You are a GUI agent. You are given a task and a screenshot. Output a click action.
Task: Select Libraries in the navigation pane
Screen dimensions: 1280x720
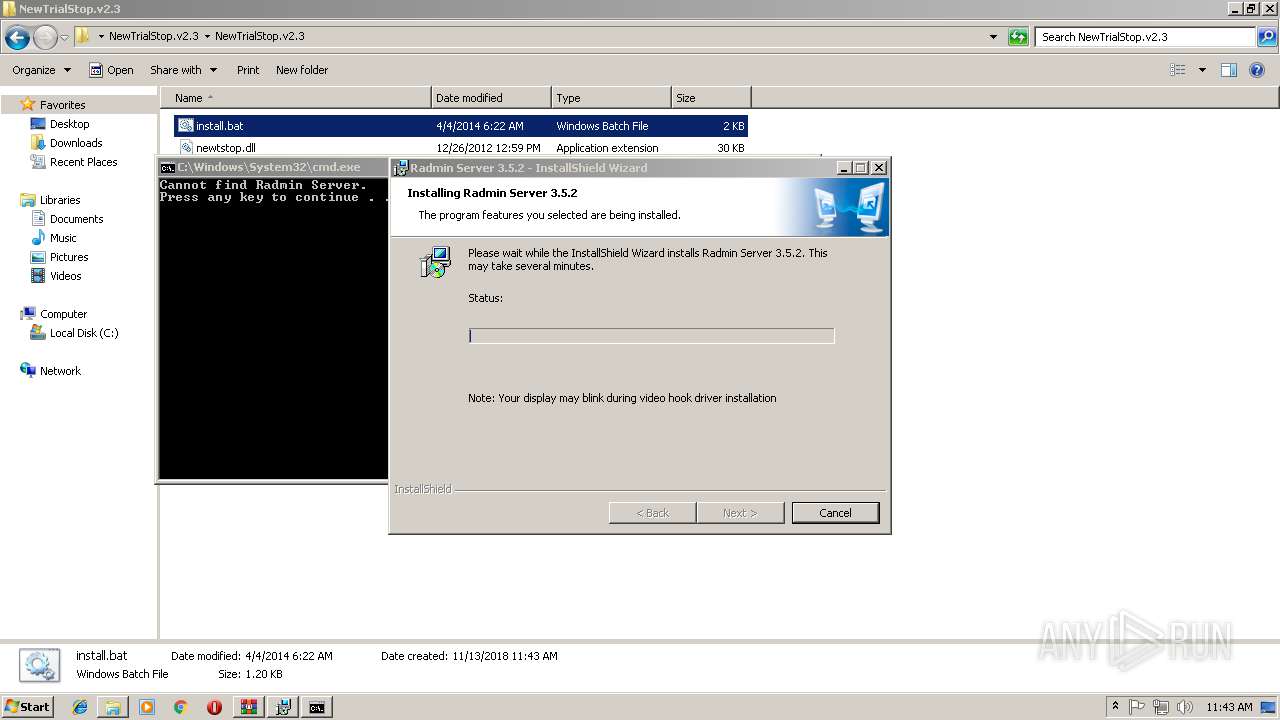tap(60, 200)
